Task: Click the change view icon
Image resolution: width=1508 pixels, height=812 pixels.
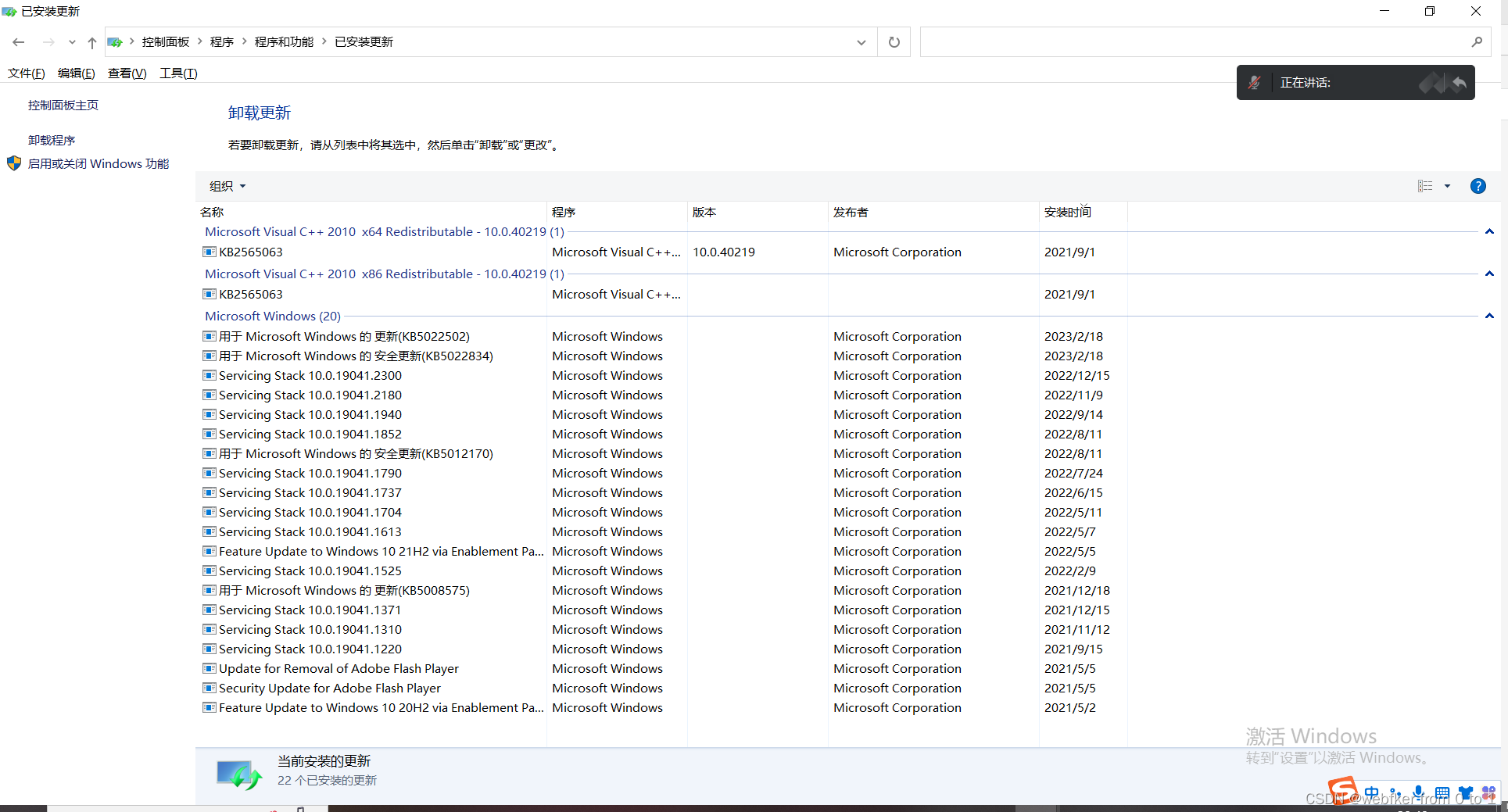Action: pos(1425,186)
